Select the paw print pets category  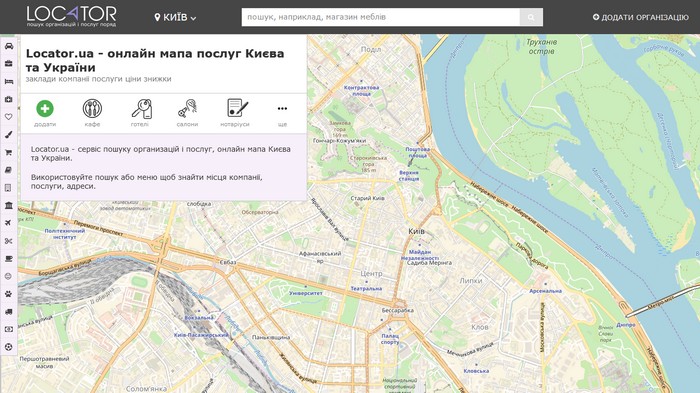click(8, 294)
